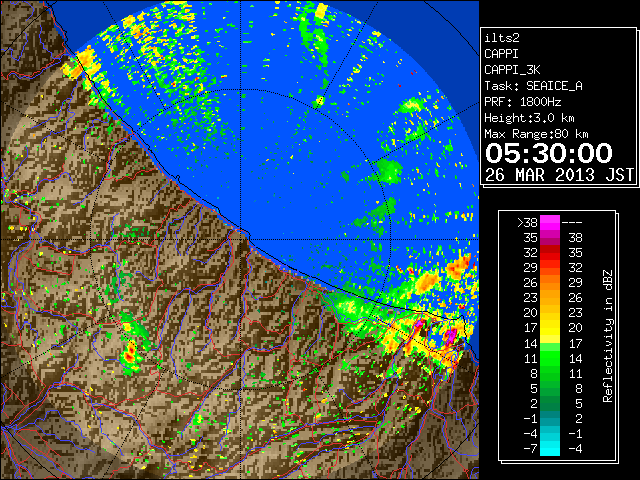Click the Height:3.0 km line

point(529,118)
